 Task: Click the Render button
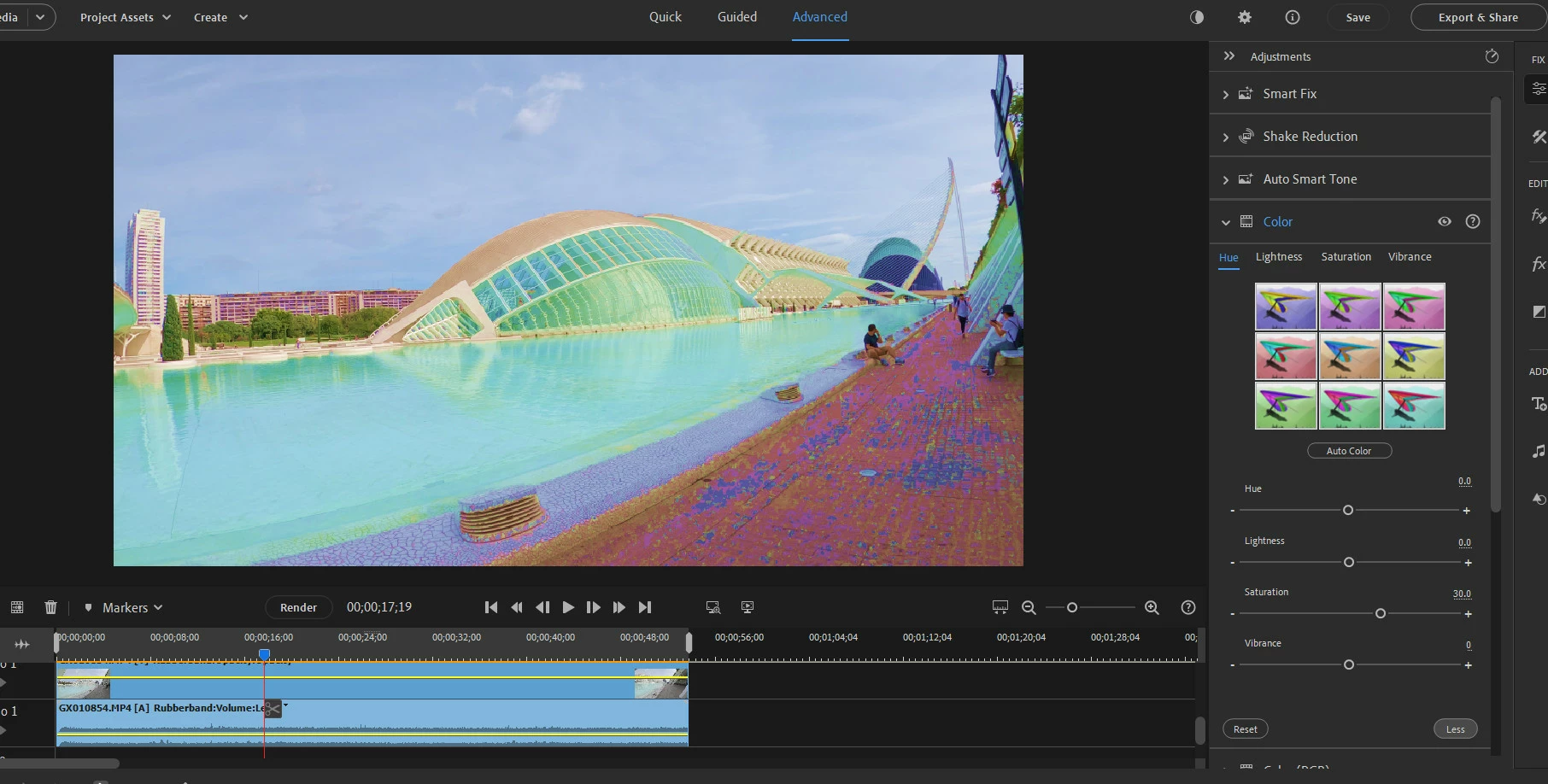point(298,607)
